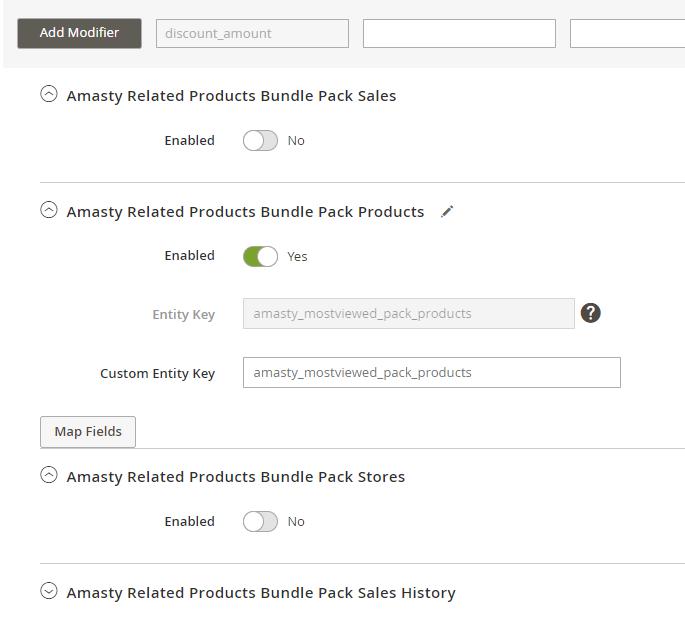Click the Amasty Related Products Bundle Pack Sales heading
Screen dimensions: 685x617
(231, 96)
